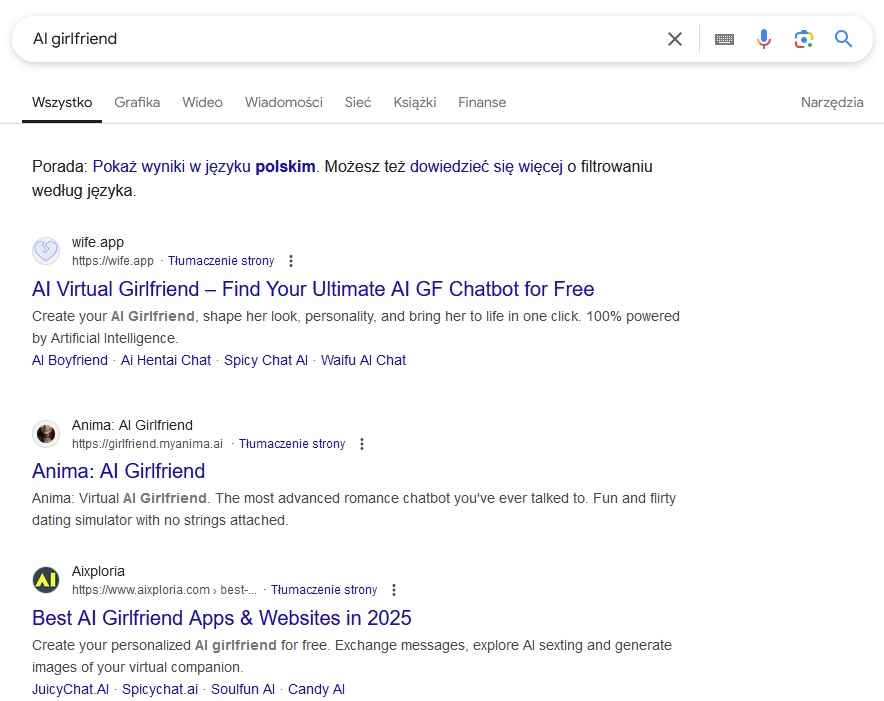The image size is (884, 701).
Task: Switch to the Finanse tab
Action: pos(482,103)
